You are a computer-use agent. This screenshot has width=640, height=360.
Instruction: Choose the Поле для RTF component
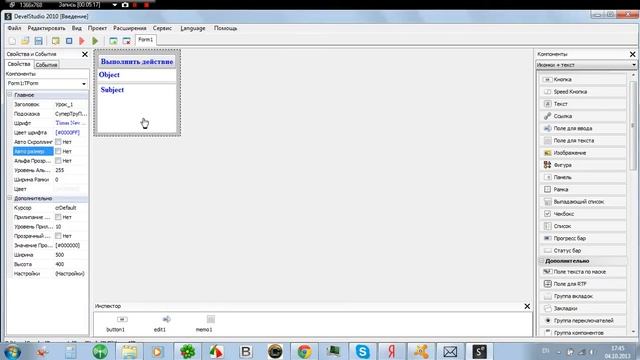[583, 284]
